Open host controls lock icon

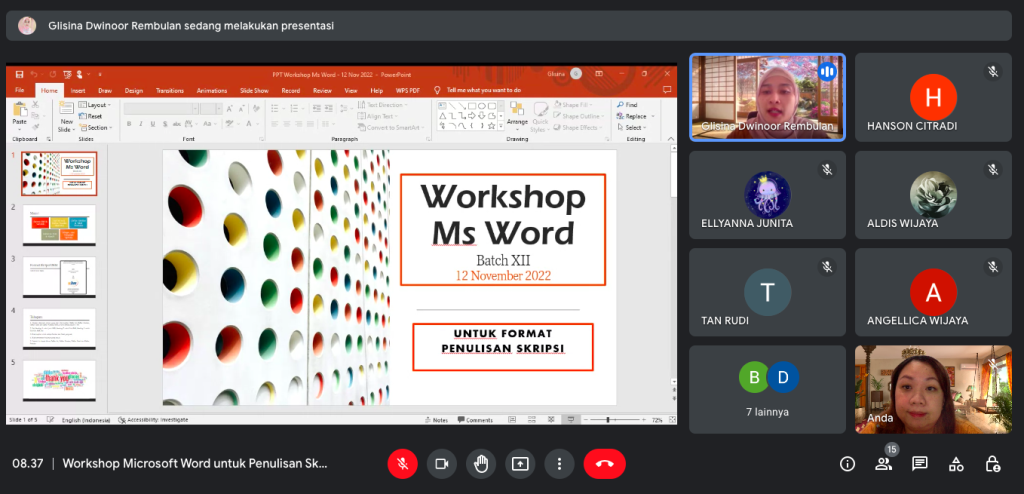click(992, 464)
